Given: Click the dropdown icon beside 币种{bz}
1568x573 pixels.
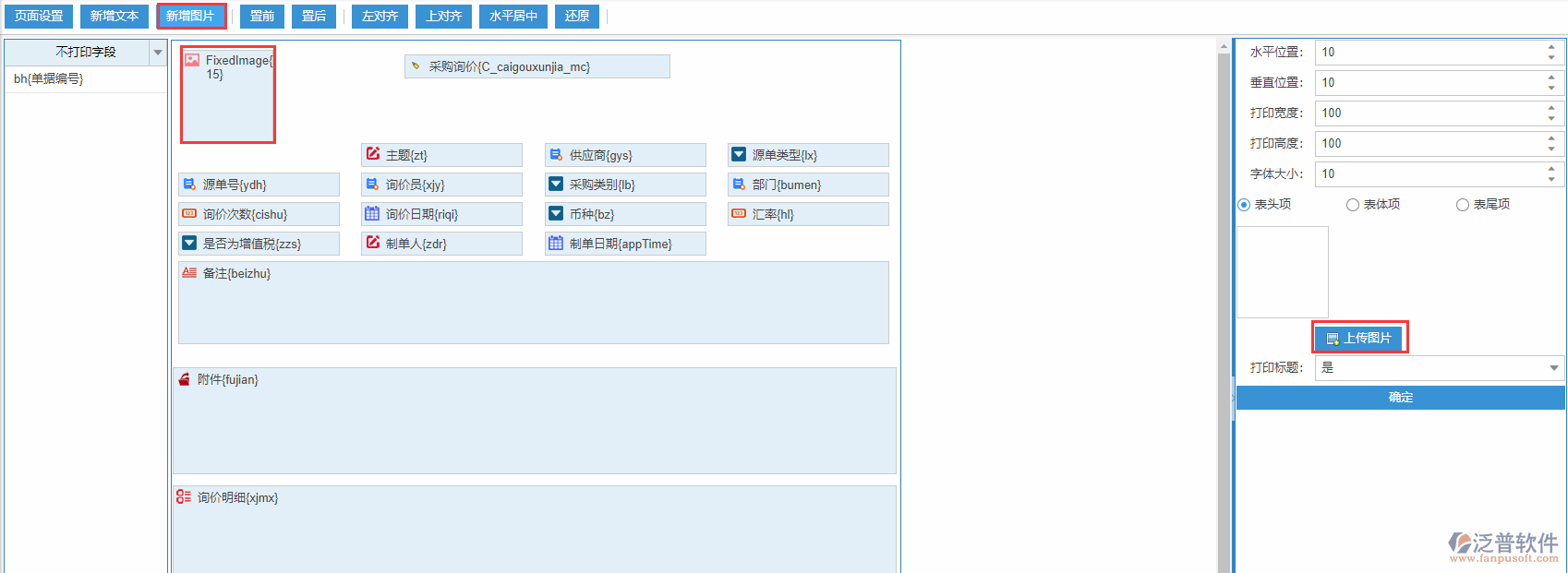Looking at the screenshot, I should pyautogui.click(x=556, y=213).
